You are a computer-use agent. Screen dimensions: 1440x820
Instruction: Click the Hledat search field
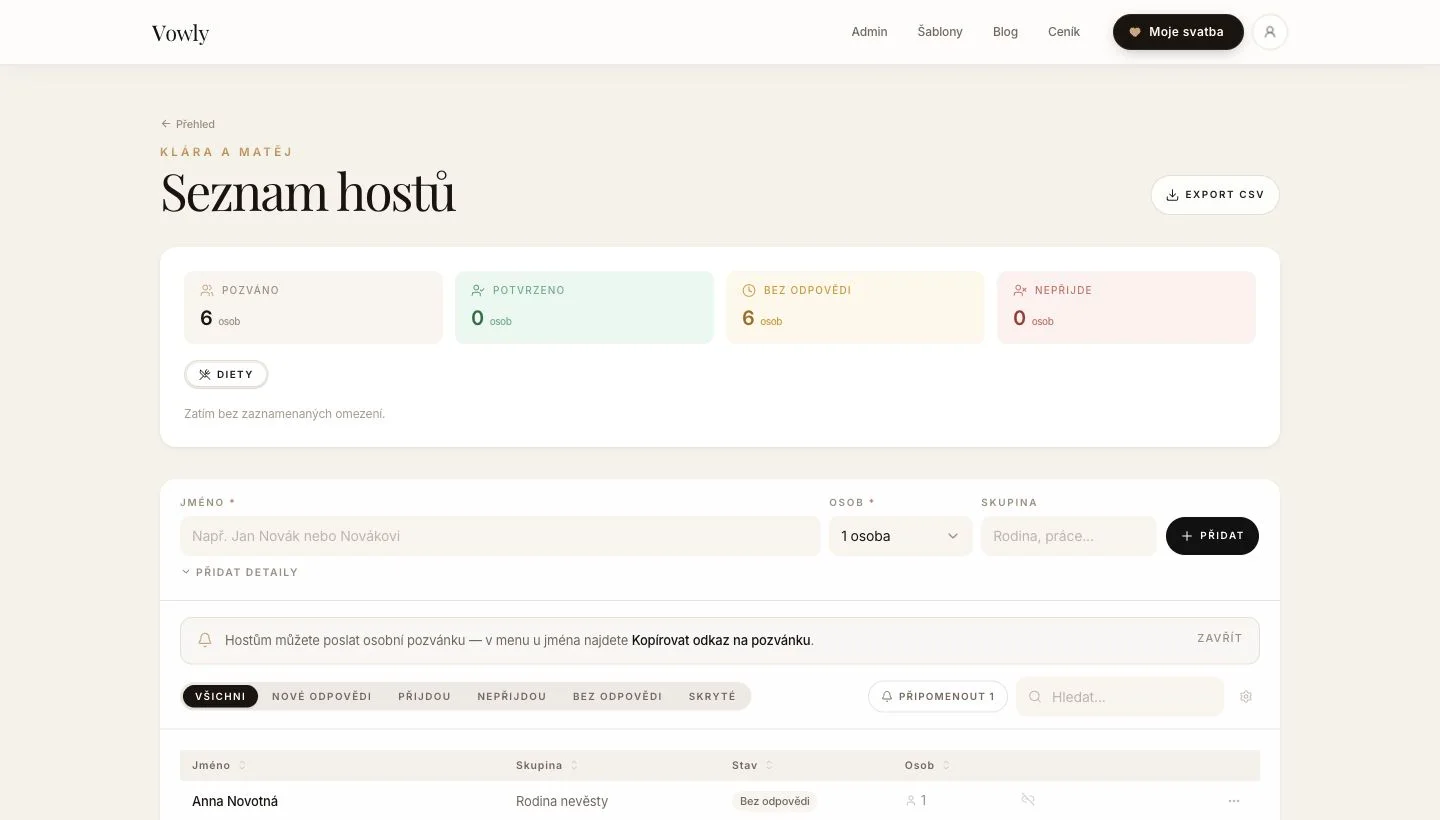click(x=1120, y=697)
